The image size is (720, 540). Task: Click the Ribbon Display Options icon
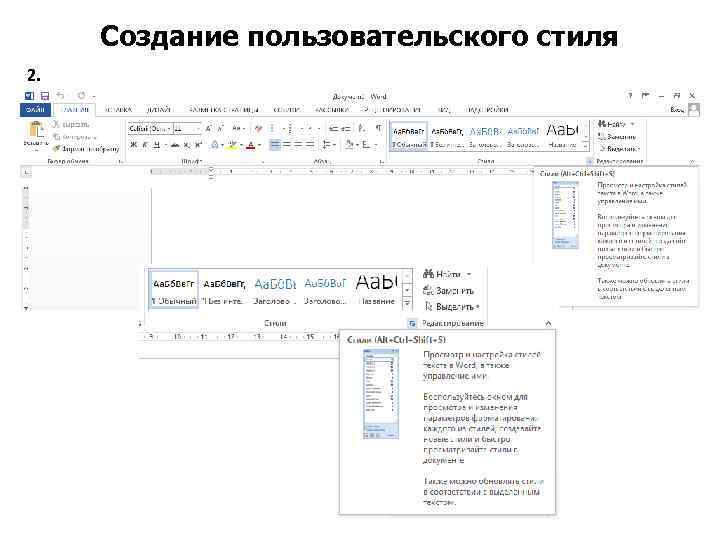pyautogui.click(x=646, y=96)
